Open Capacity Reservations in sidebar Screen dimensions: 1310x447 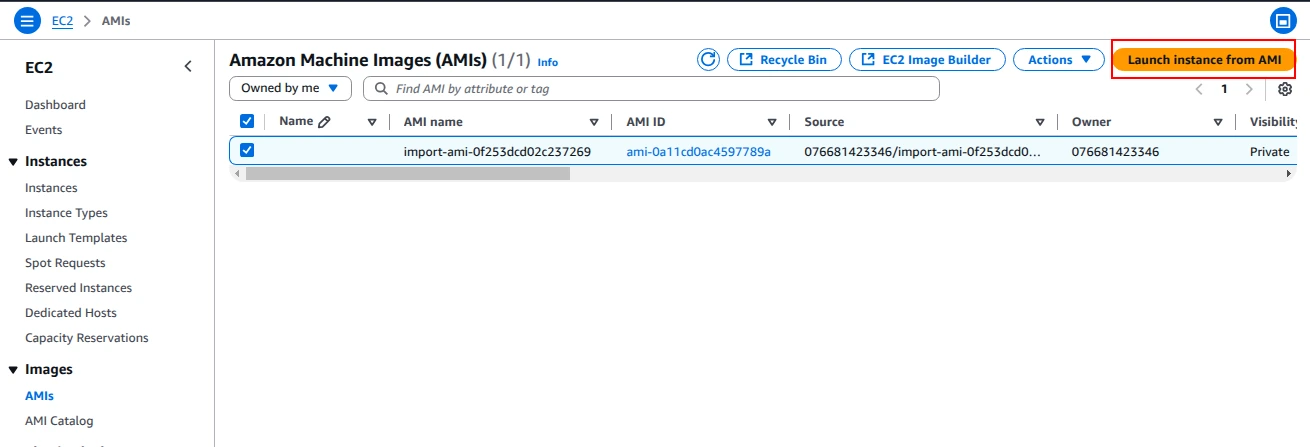87,338
